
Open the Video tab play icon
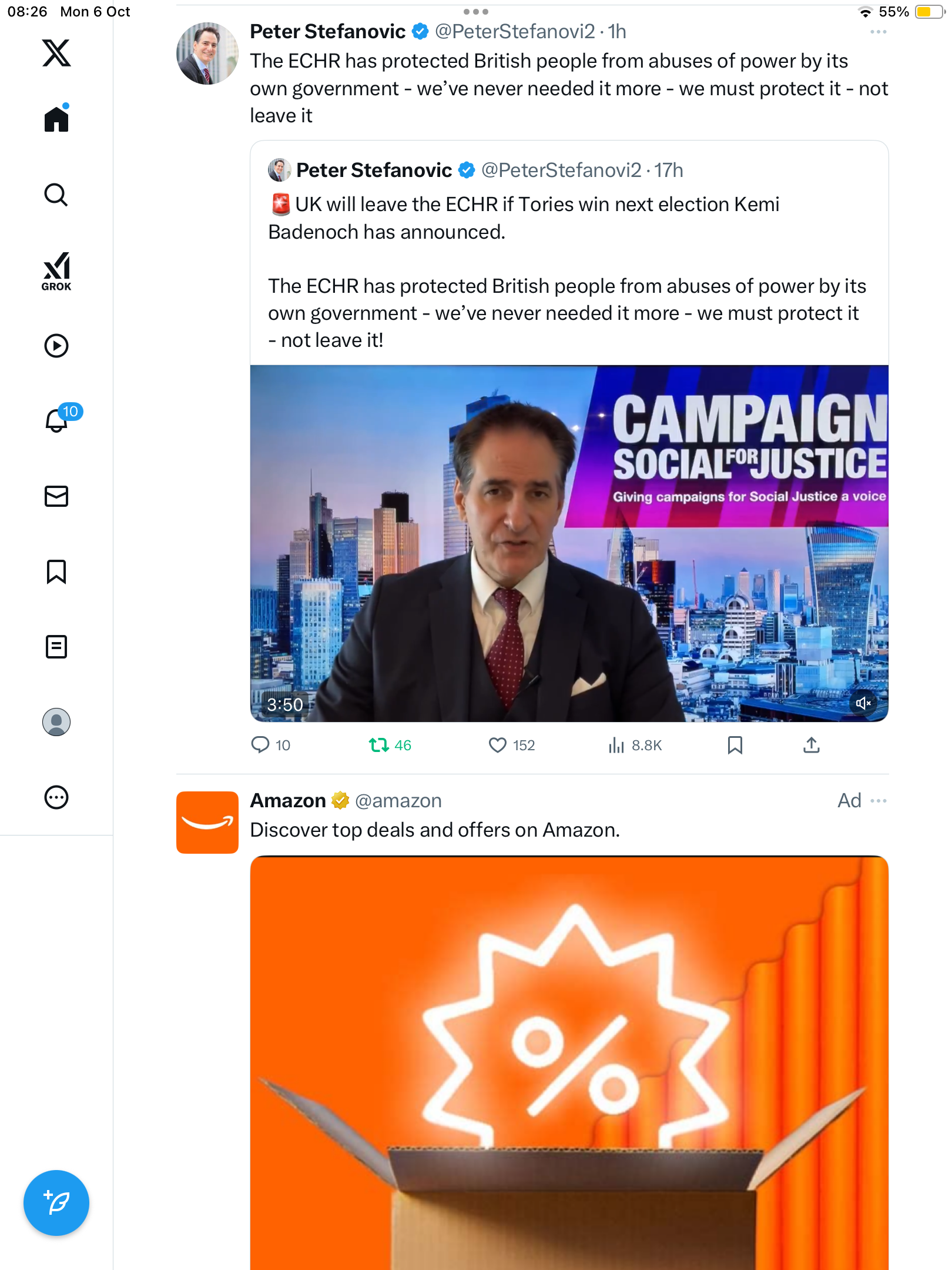56,346
